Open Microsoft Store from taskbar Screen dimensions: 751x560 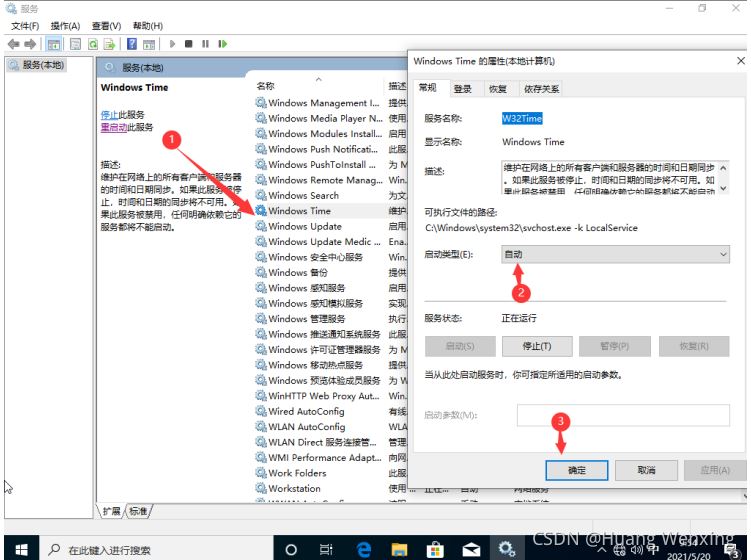tap(435, 549)
